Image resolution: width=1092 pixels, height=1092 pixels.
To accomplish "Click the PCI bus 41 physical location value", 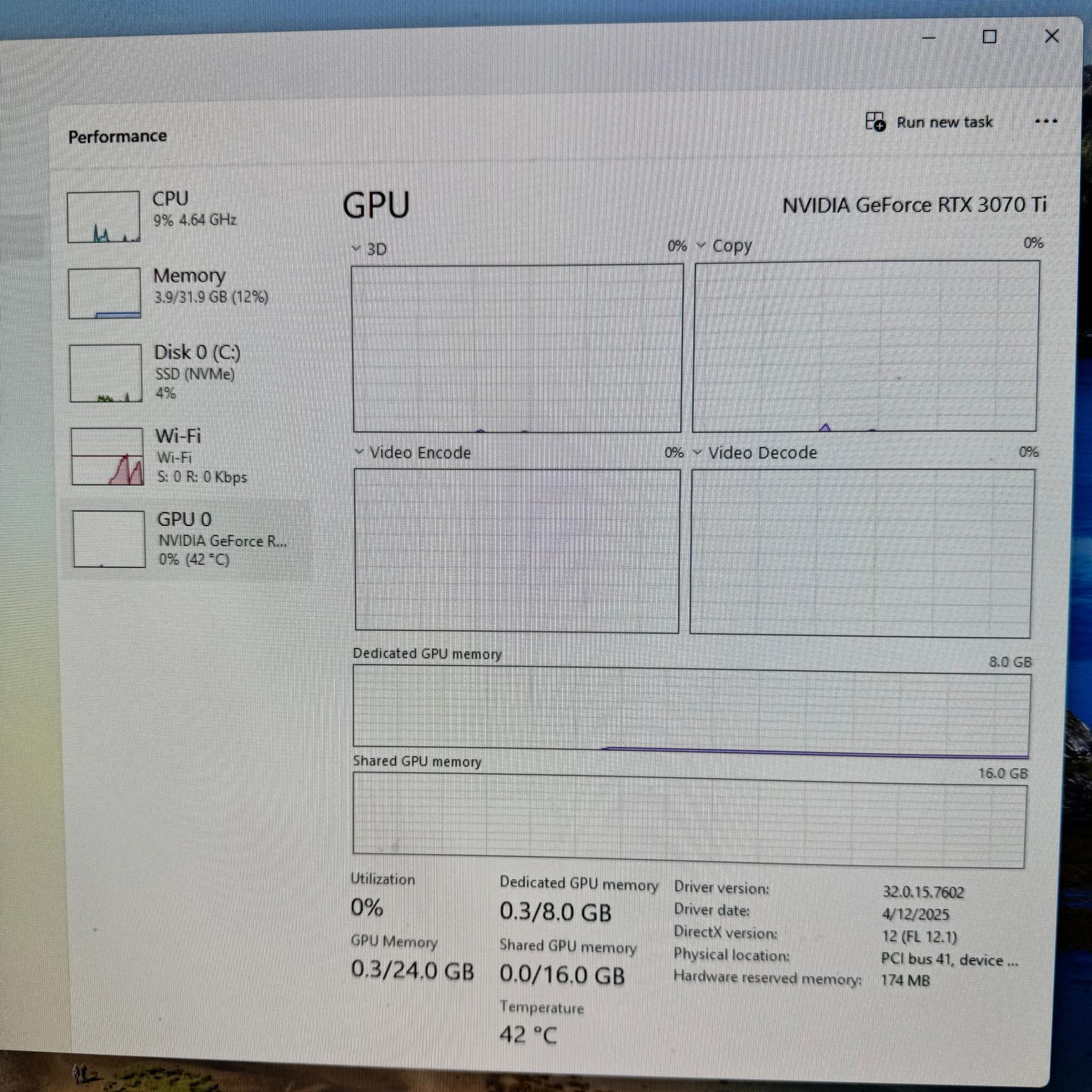I will (950, 960).
